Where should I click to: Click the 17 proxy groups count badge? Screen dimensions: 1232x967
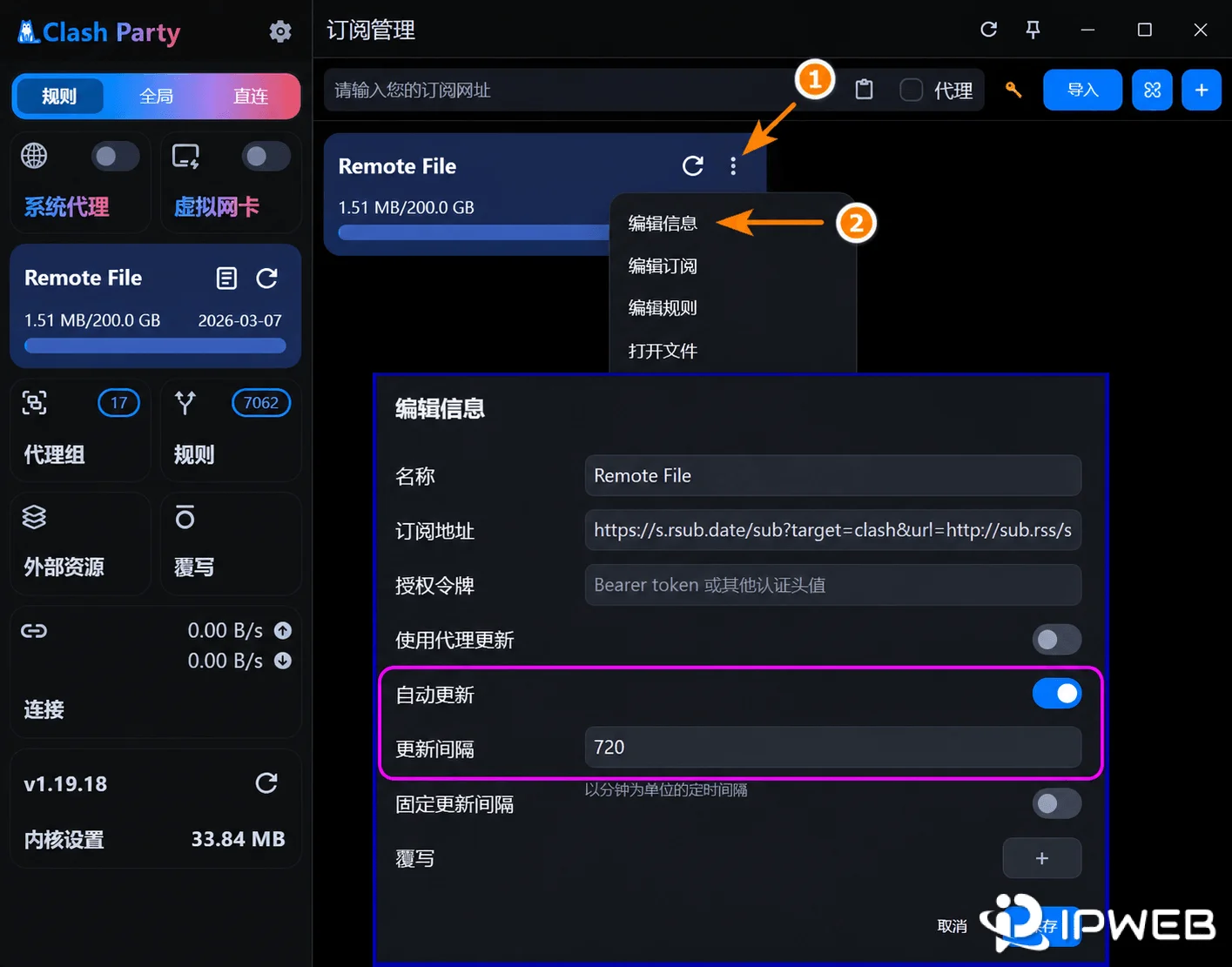click(118, 403)
